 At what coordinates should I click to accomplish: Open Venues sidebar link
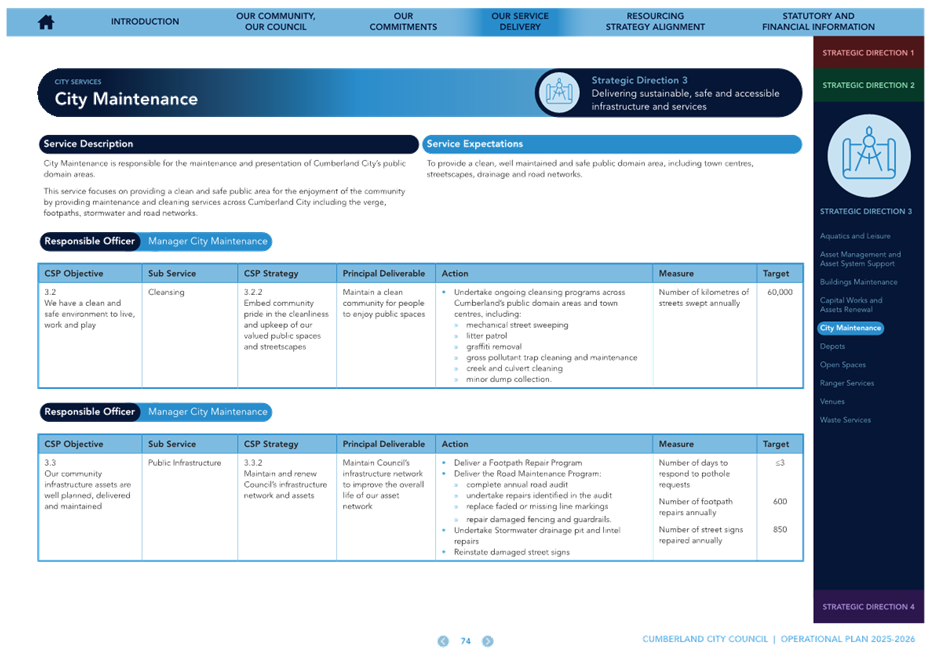[x=832, y=401]
